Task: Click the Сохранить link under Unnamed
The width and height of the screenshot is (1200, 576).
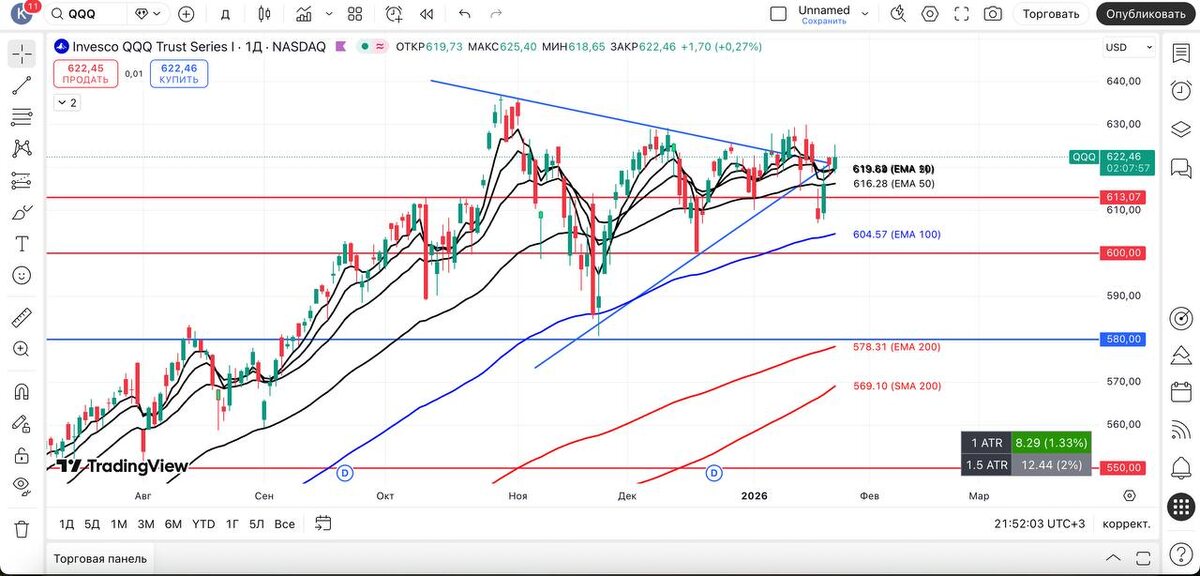Action: pyautogui.click(x=823, y=21)
